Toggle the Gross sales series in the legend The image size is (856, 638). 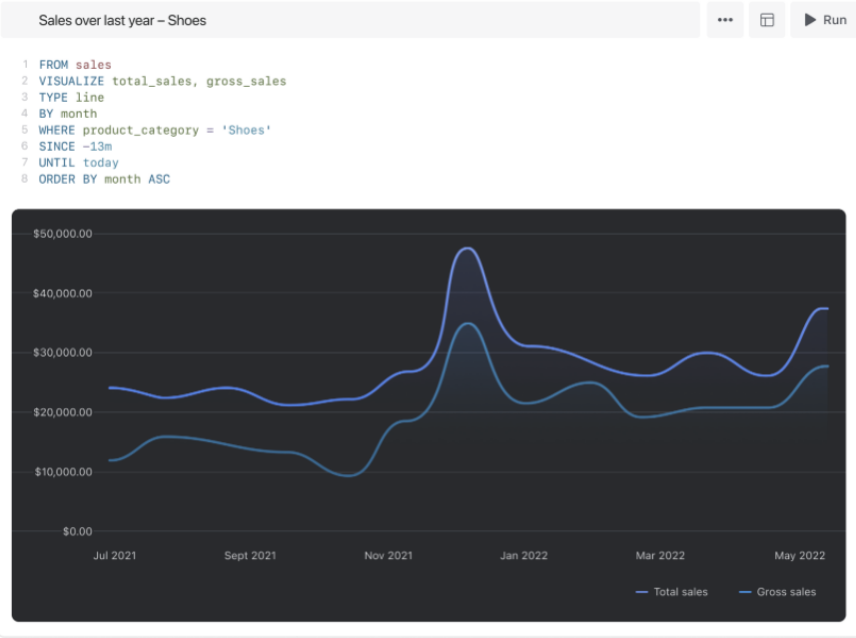(778, 591)
